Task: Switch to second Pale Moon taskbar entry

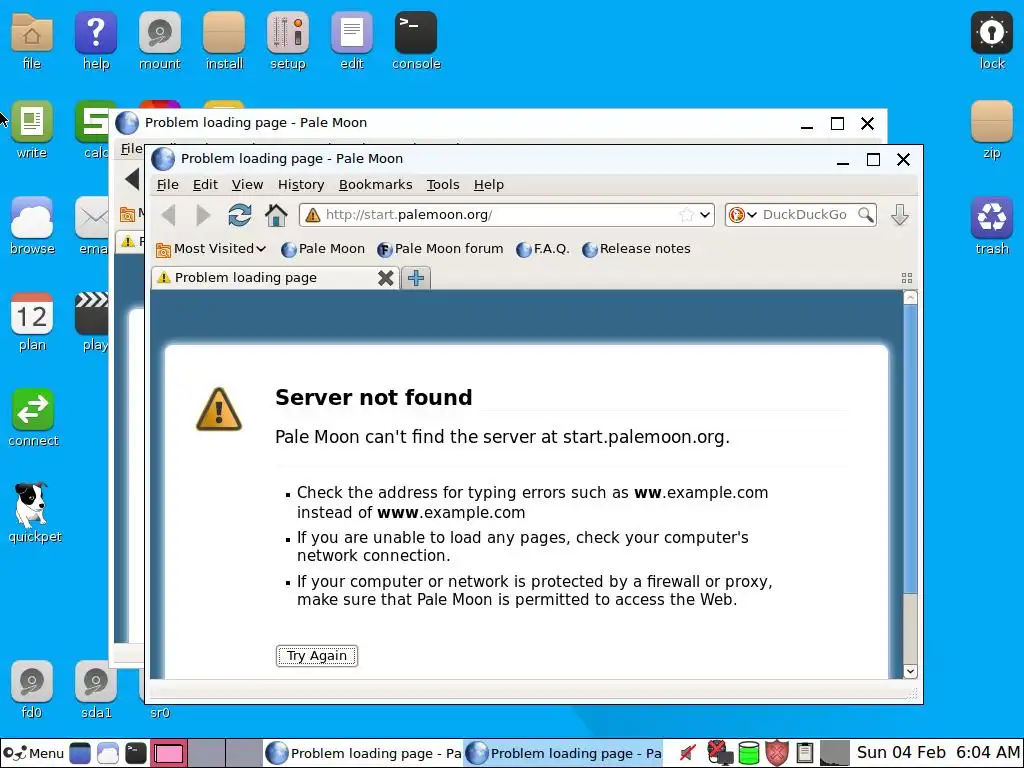Action: coord(563,753)
